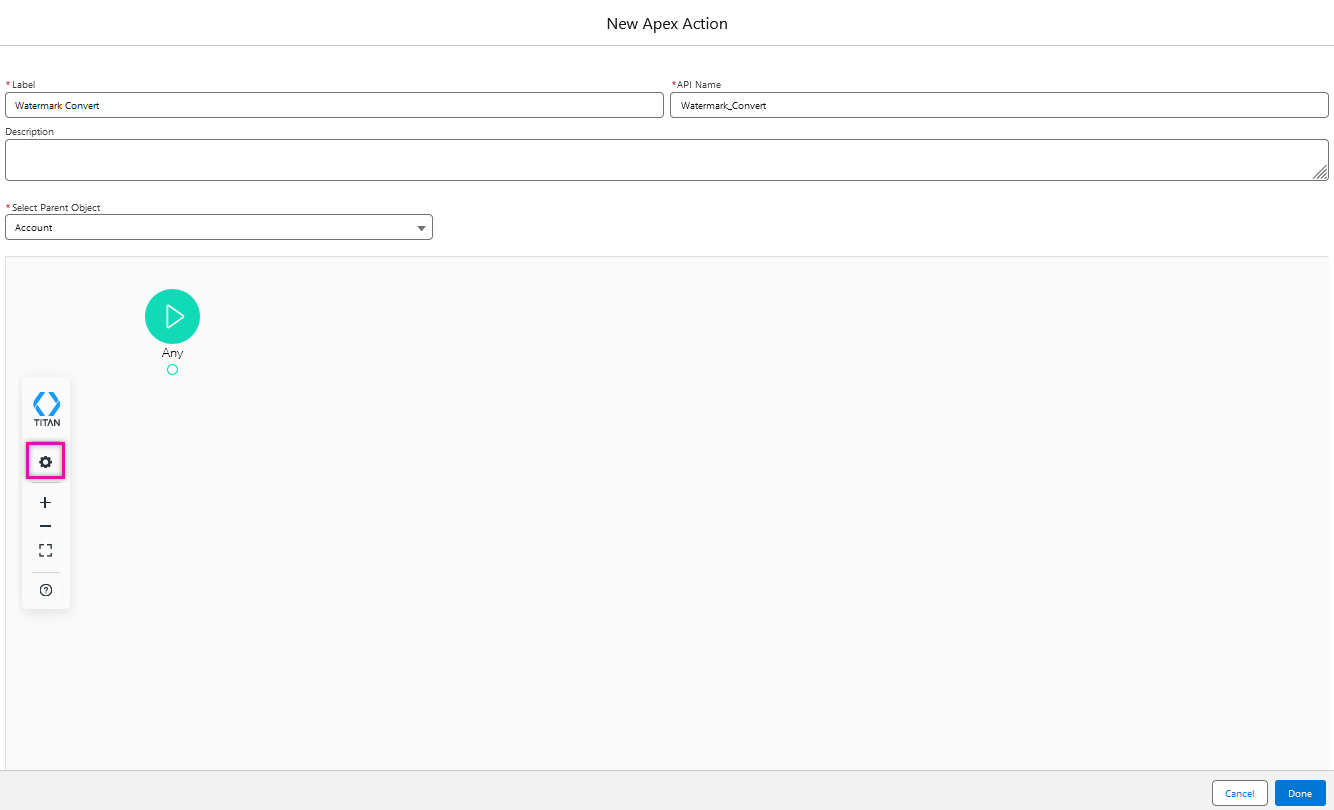
Task: Click the API Name input field
Action: (x=999, y=105)
